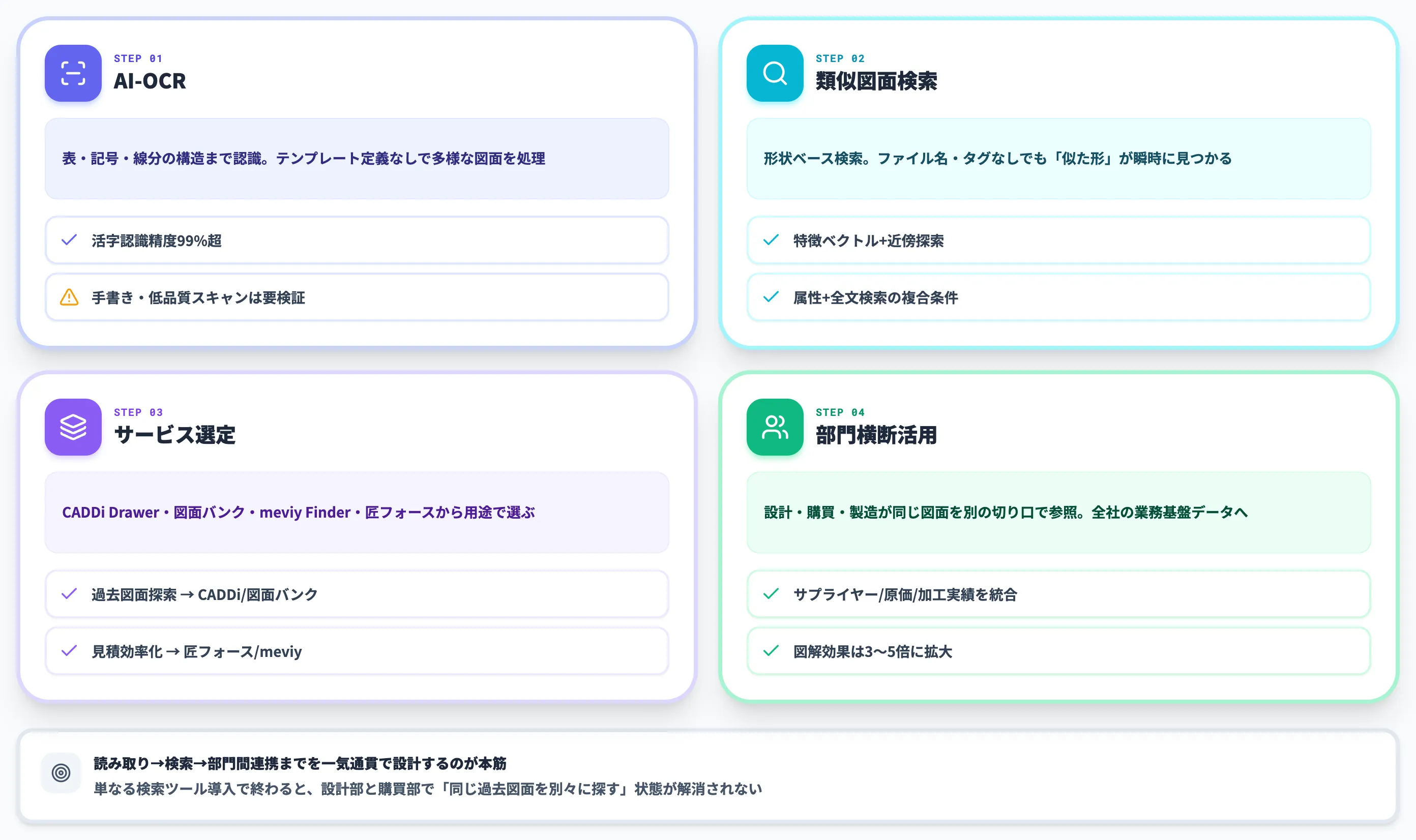The height and width of the screenshot is (840, 1416).
Task: Click the 部門横断活用 heading
Action: coord(876,435)
